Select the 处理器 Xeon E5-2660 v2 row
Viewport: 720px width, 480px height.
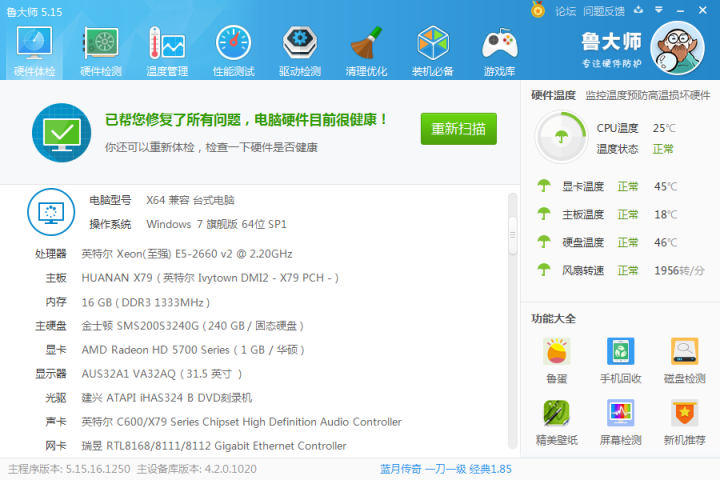(x=164, y=254)
